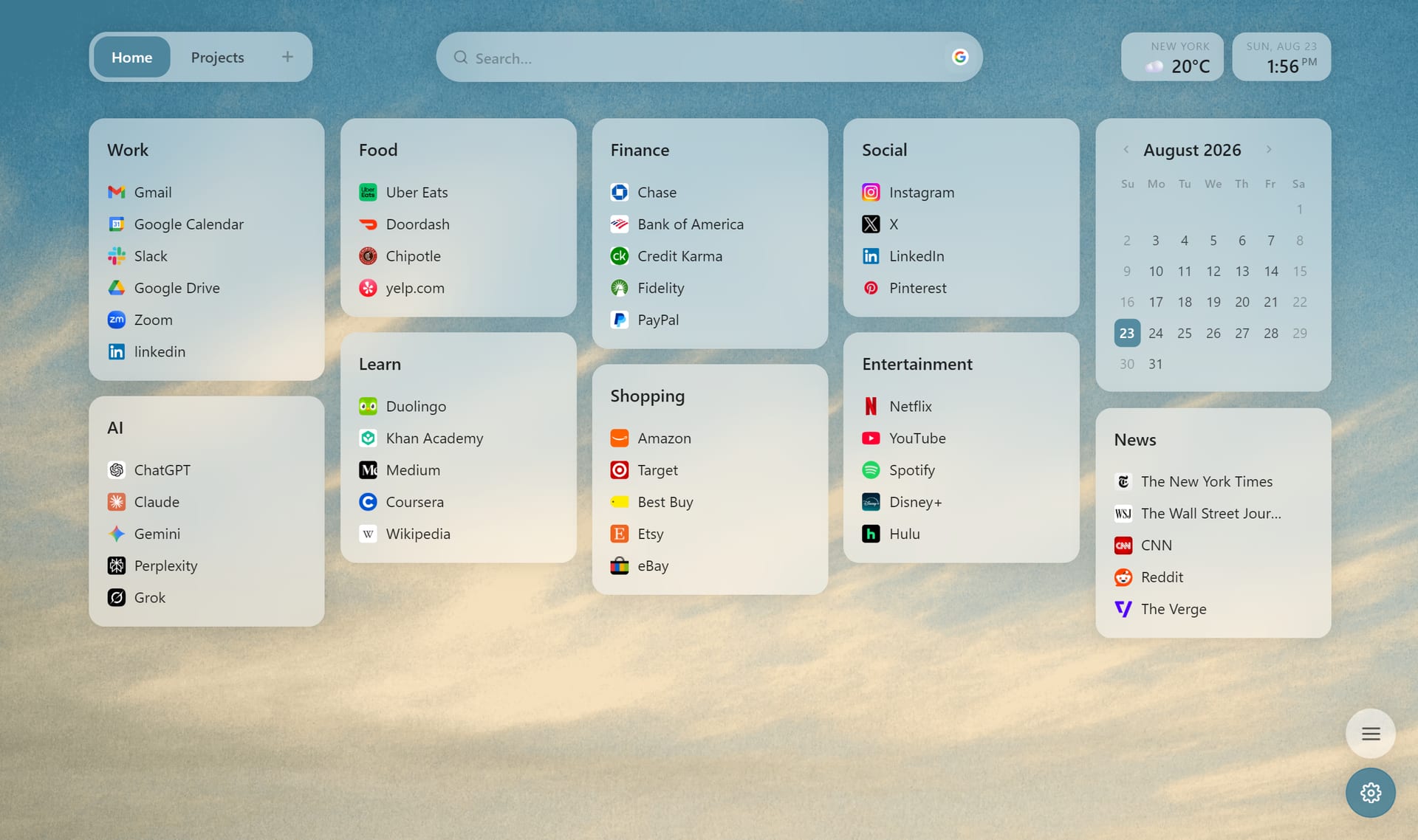Select highlighted date 23 in calendar
The image size is (1418, 840).
pos(1127,333)
